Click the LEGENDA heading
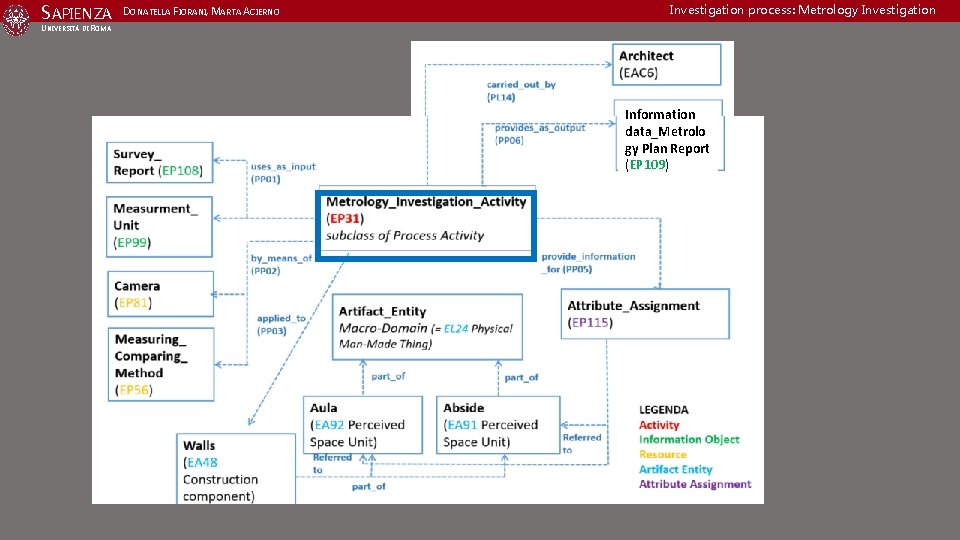 664,410
